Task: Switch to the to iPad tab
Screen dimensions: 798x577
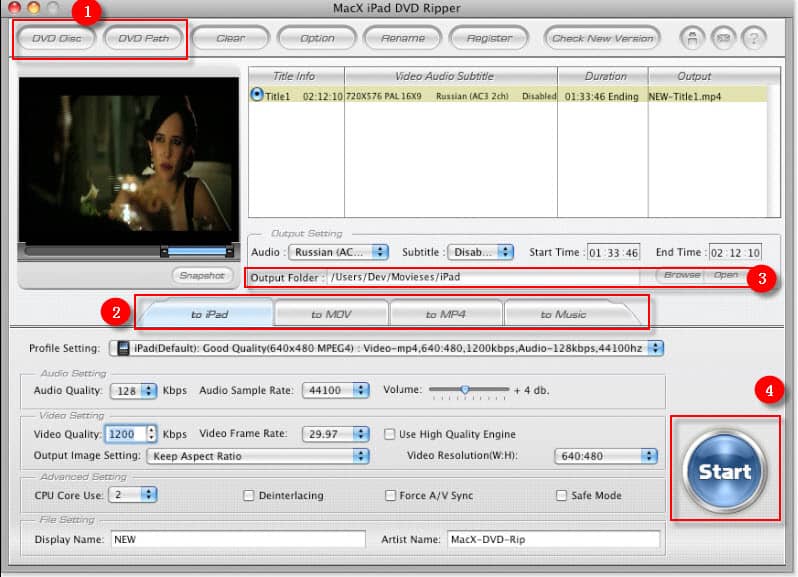Action: (x=209, y=314)
